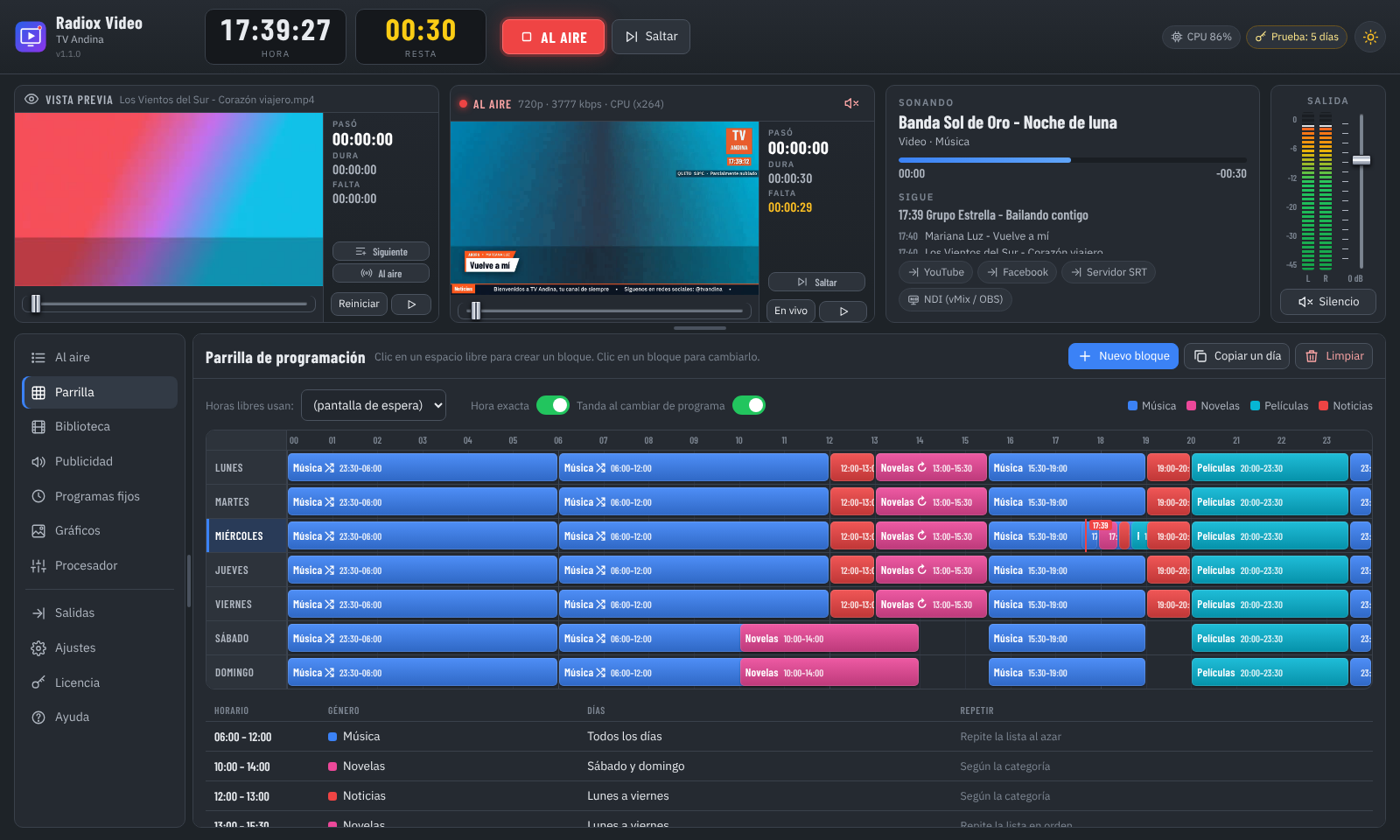Toggle the Vista Previa eye icon
The height and width of the screenshot is (840, 1400).
coord(31,99)
